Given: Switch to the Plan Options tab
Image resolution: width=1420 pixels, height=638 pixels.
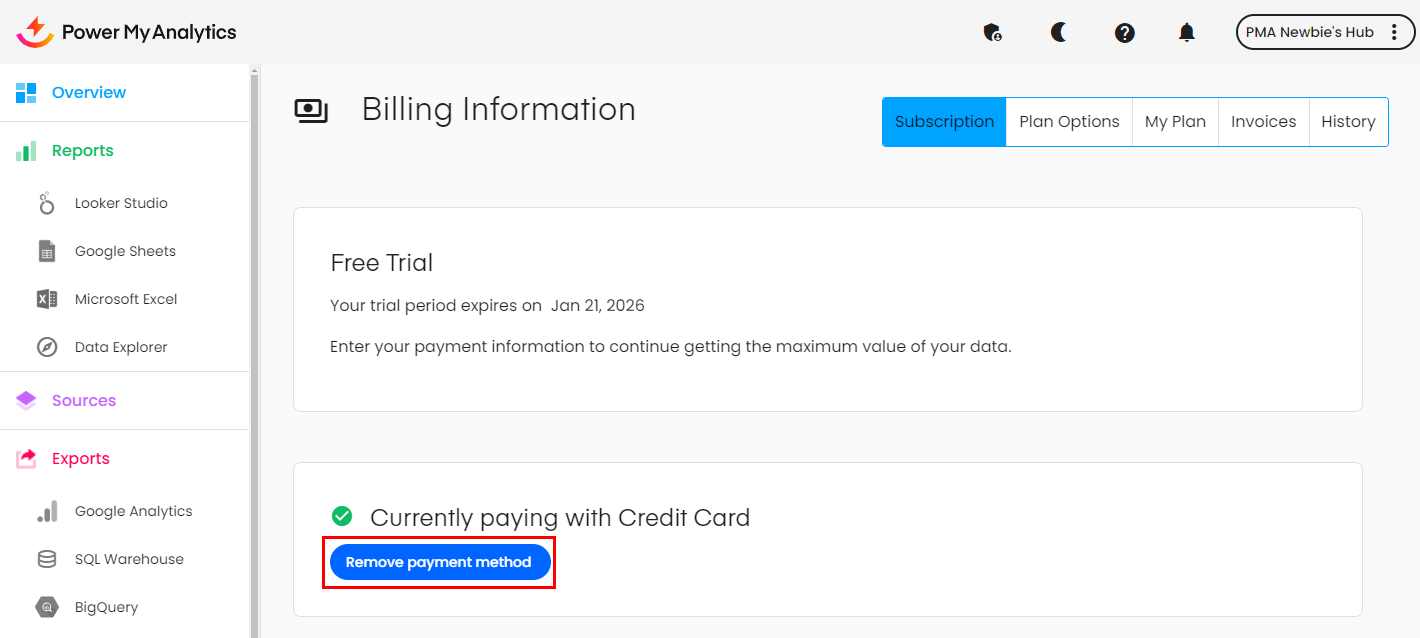Looking at the screenshot, I should (1069, 122).
